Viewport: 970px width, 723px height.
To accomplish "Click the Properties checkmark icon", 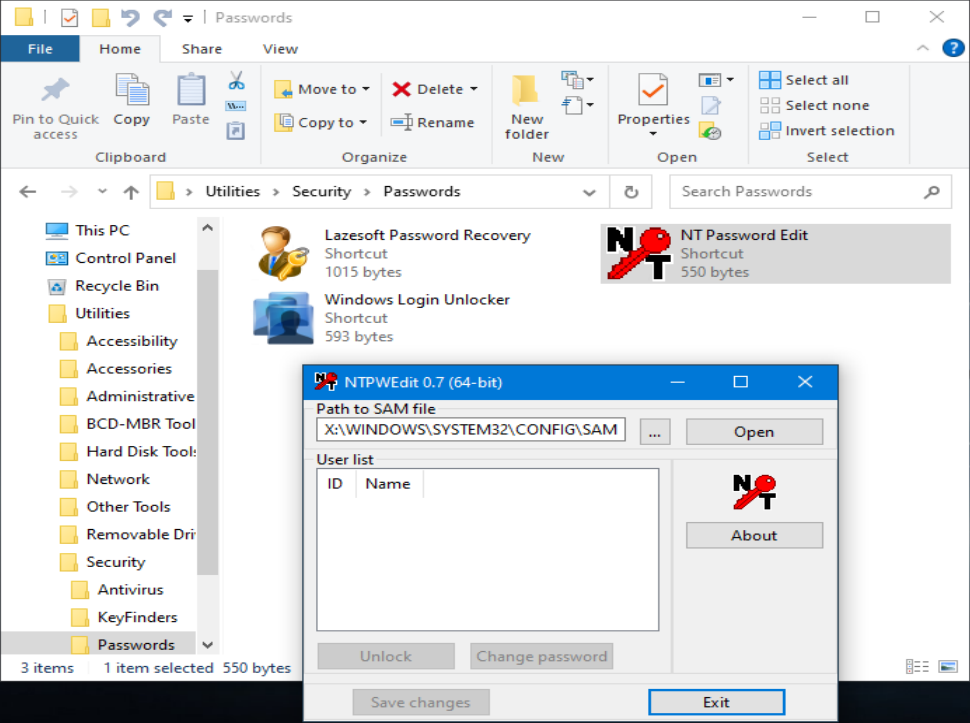I will pyautogui.click(x=653, y=90).
